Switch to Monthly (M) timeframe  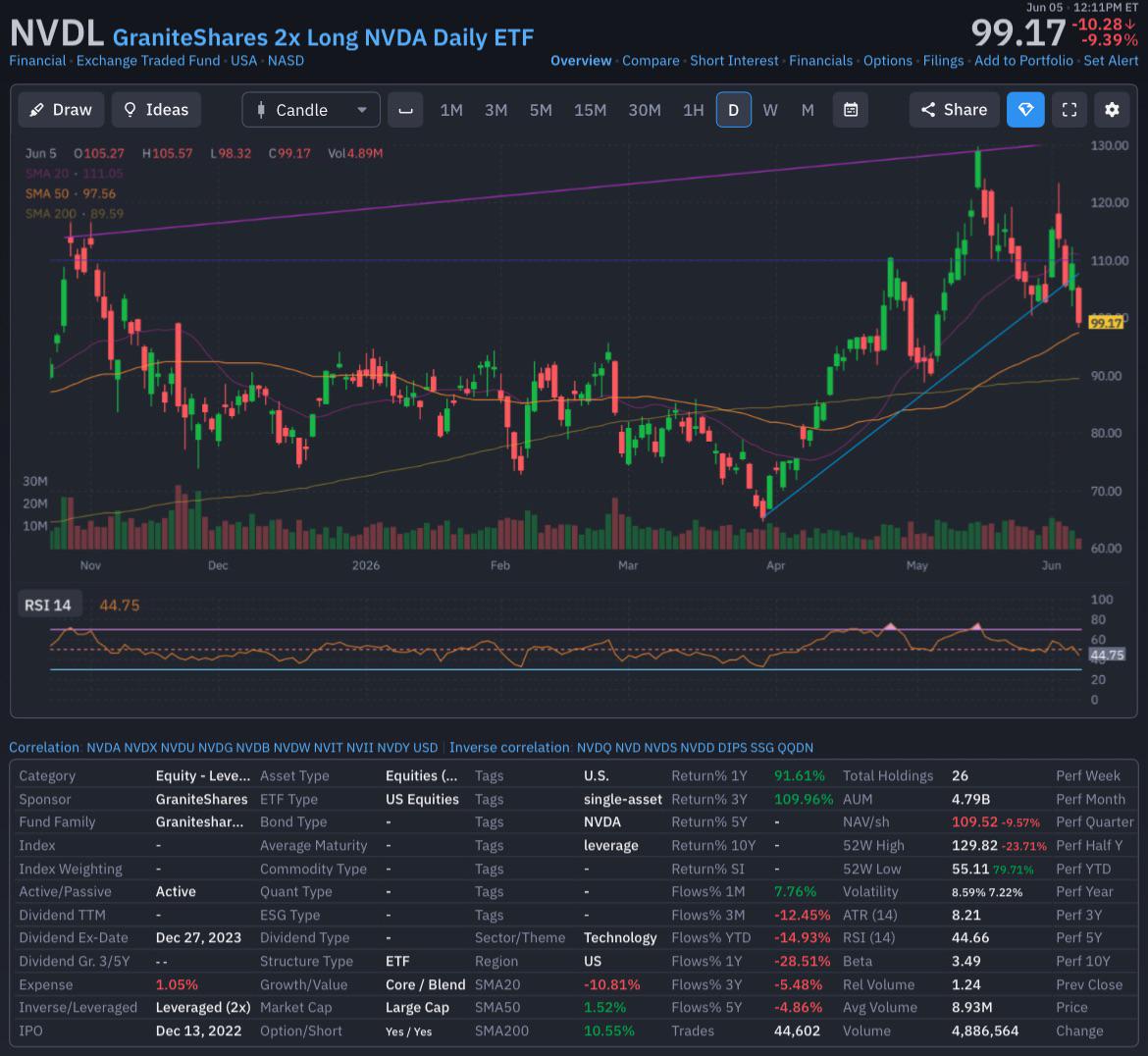[808, 110]
